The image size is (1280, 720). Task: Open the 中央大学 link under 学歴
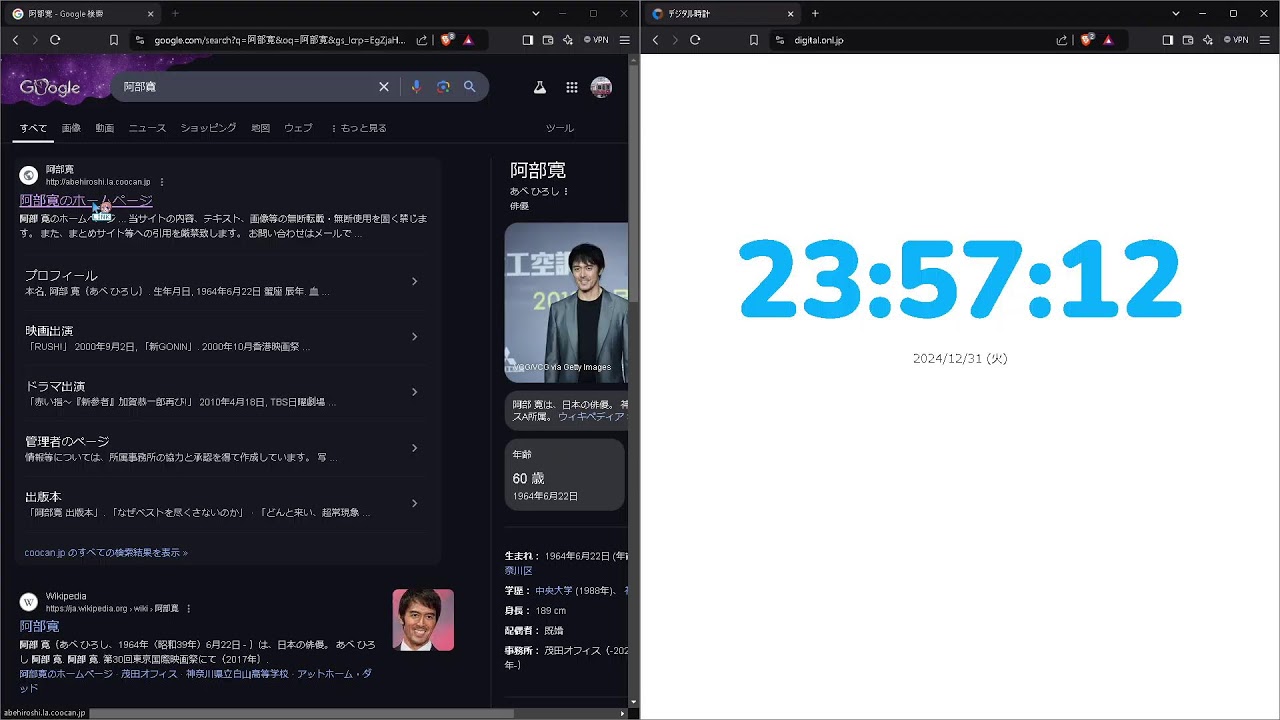(x=554, y=591)
